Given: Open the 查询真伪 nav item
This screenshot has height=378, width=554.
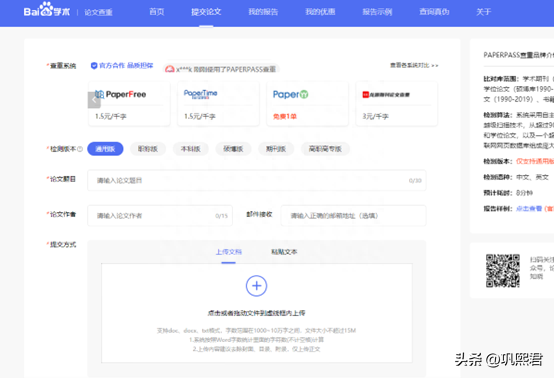Looking at the screenshot, I should pos(434,12).
